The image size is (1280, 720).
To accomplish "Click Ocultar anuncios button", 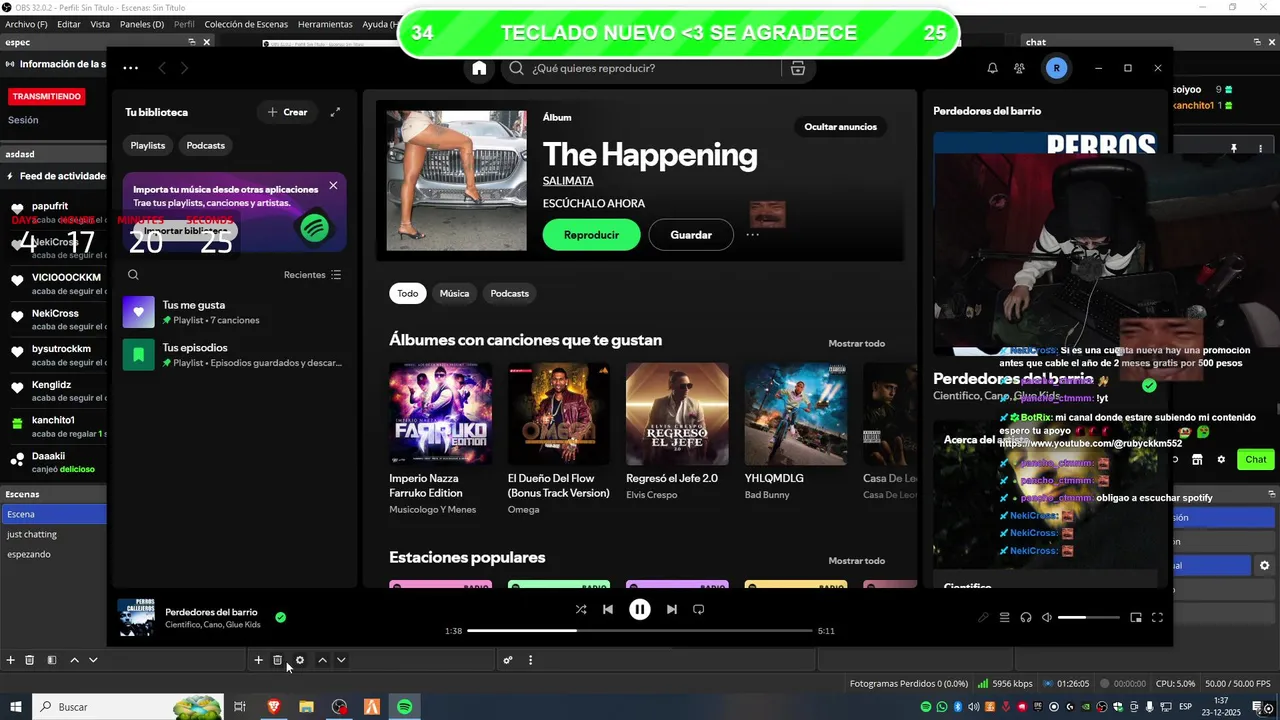I will (841, 127).
